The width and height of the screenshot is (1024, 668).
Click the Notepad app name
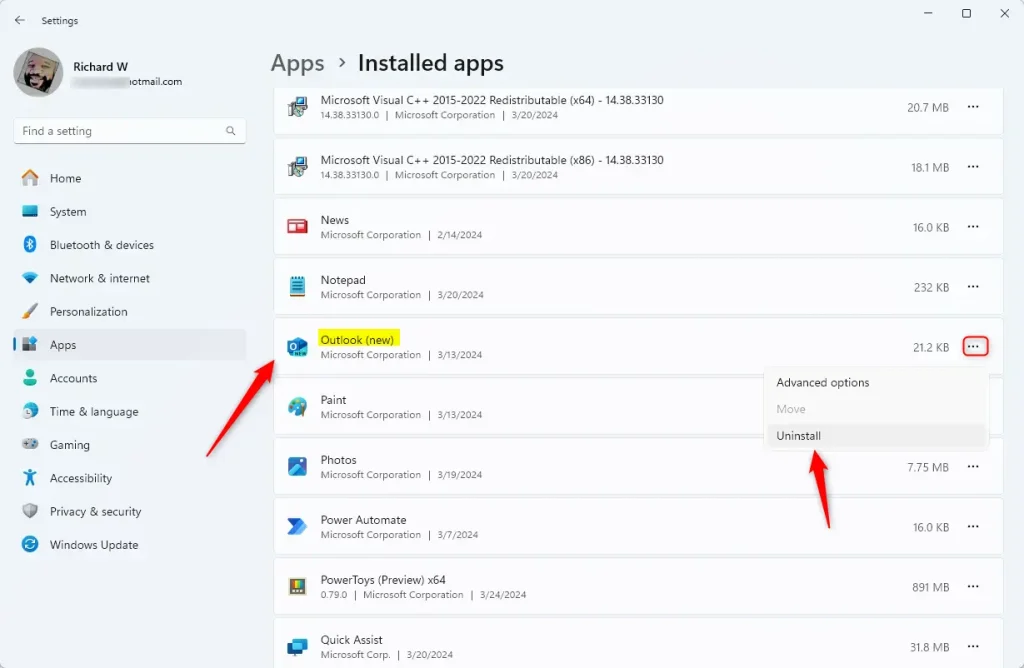point(343,280)
